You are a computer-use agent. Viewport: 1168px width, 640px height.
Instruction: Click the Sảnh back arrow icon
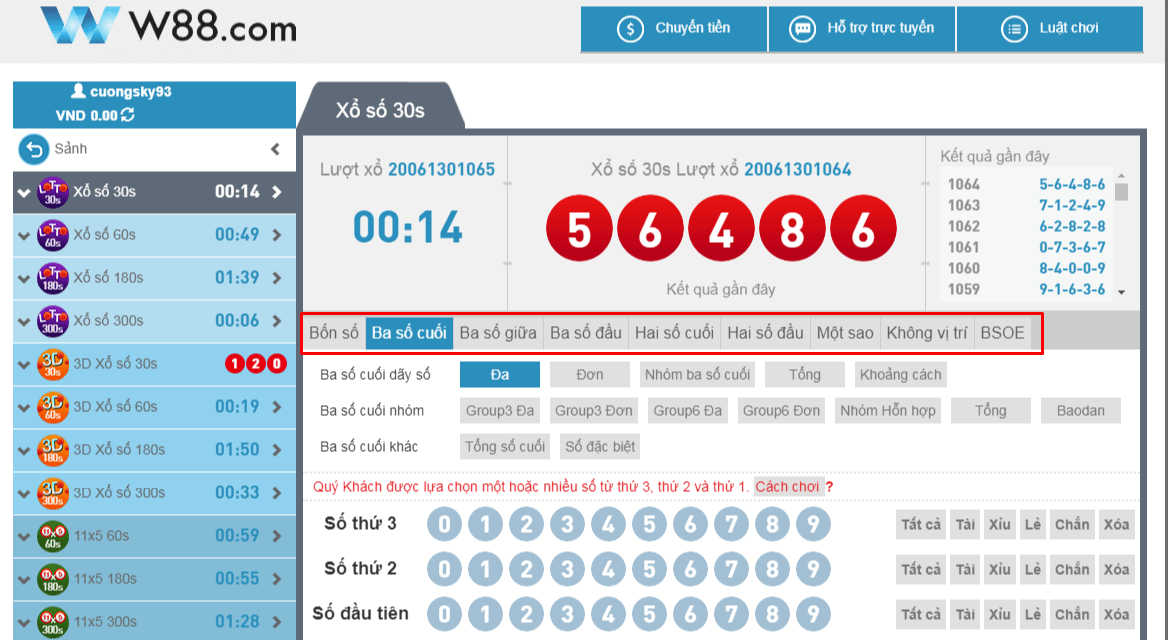tap(34, 149)
